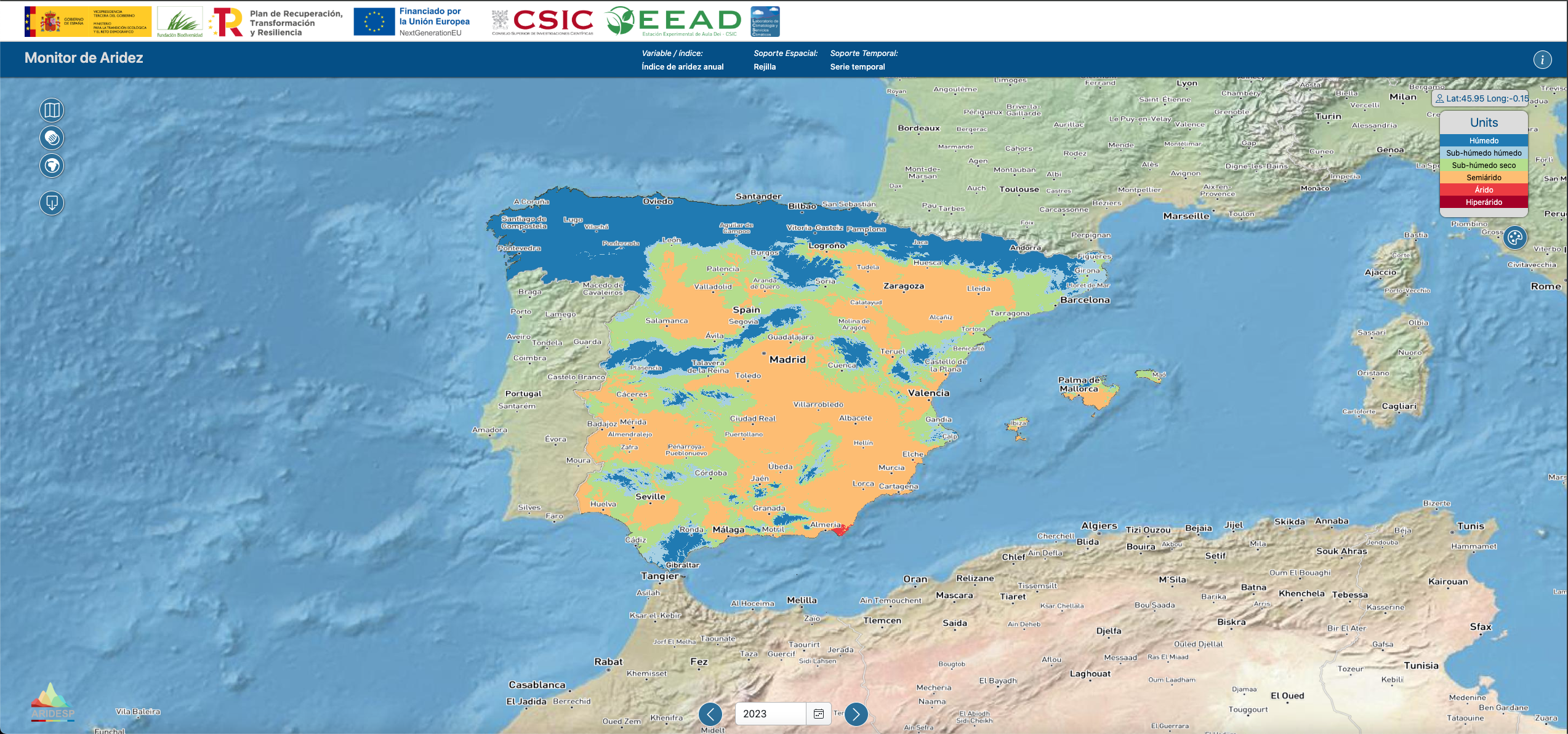Click the Madrid label on map
This screenshot has width=1568, height=734.
click(787, 360)
